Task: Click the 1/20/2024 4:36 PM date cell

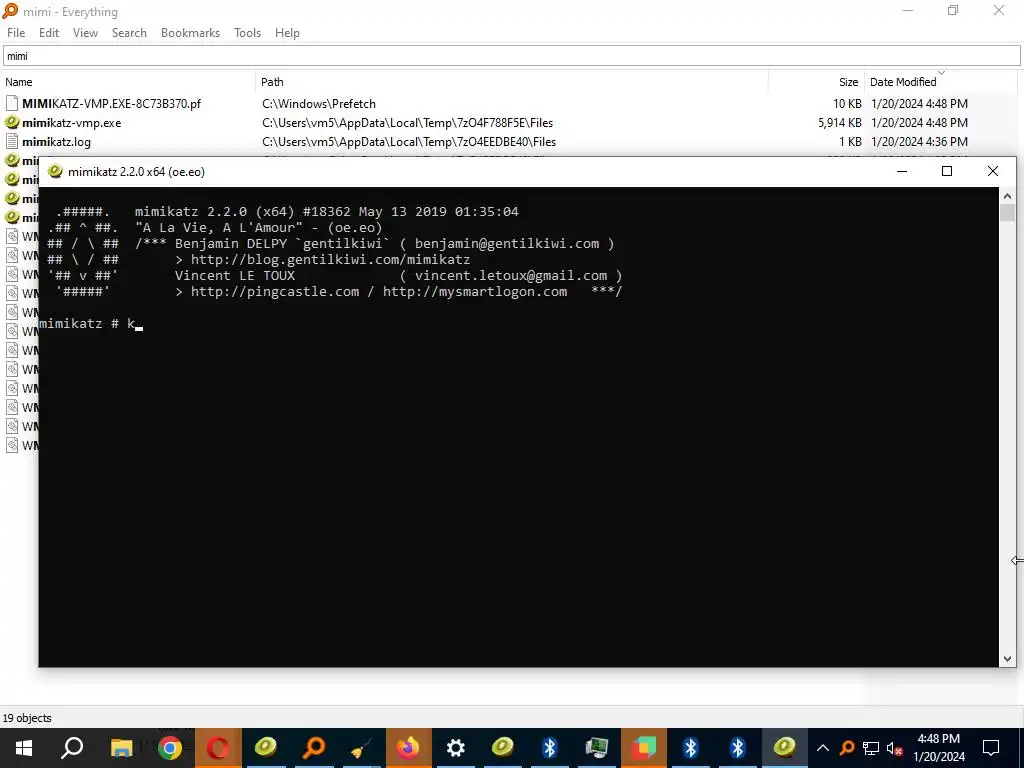Action: click(x=919, y=142)
